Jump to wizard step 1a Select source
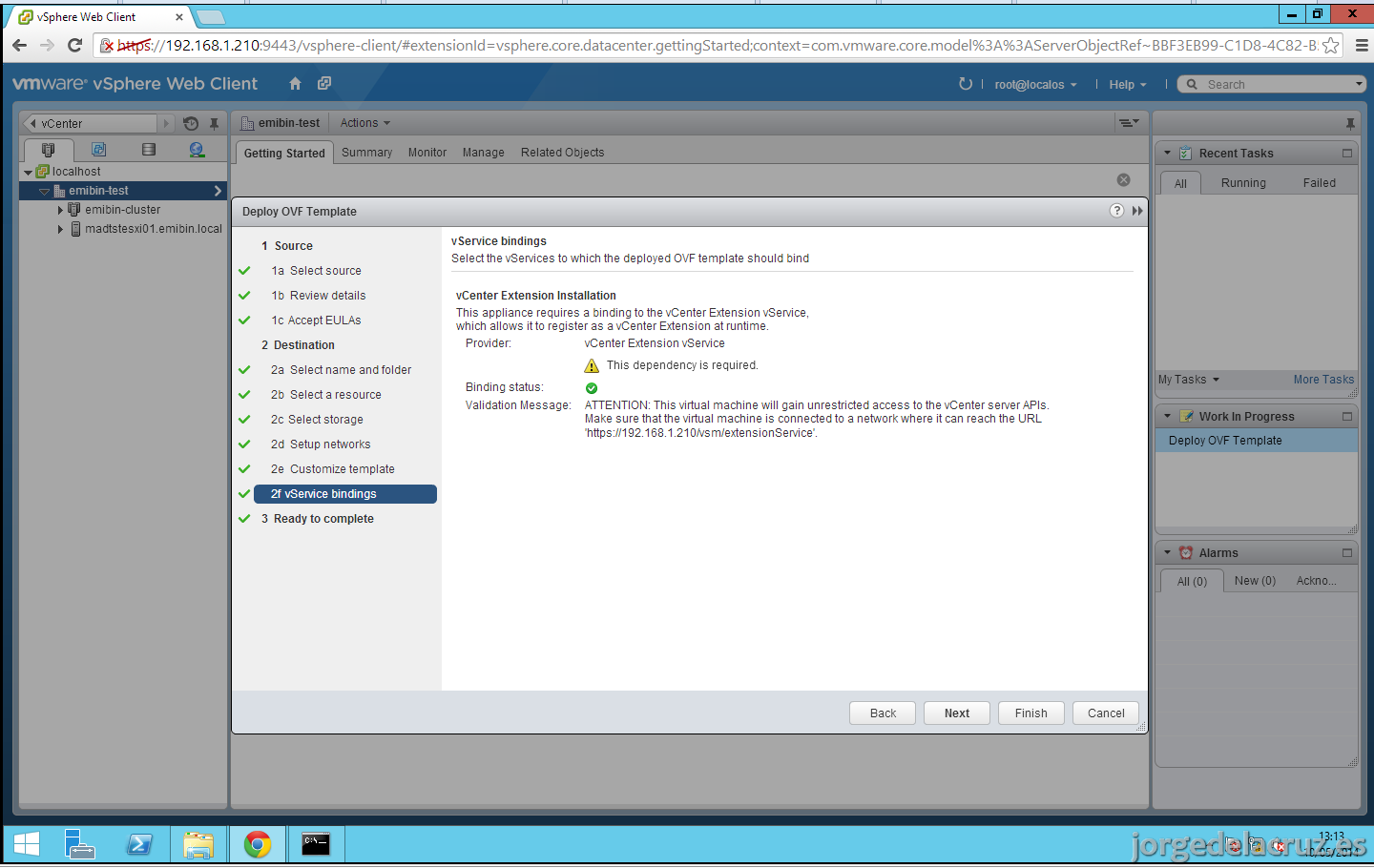 (317, 271)
